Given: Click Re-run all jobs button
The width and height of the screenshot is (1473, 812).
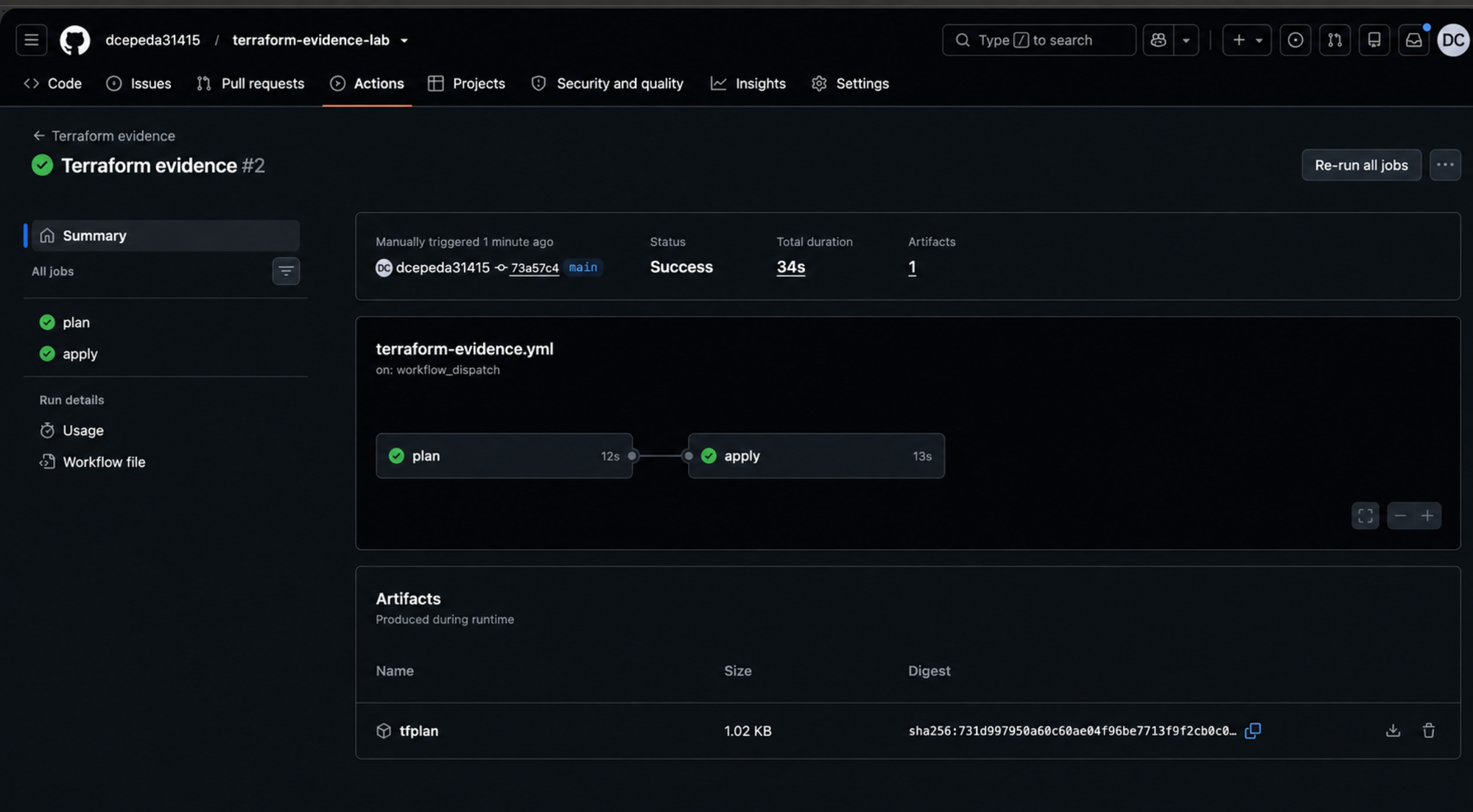Looking at the screenshot, I should click(1361, 165).
